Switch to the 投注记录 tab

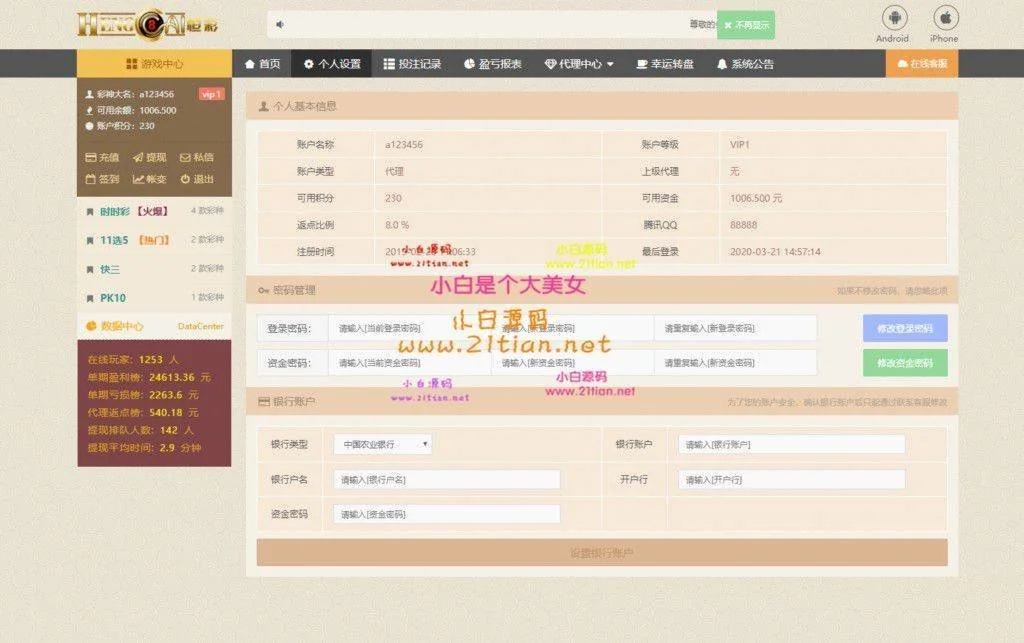coord(412,64)
